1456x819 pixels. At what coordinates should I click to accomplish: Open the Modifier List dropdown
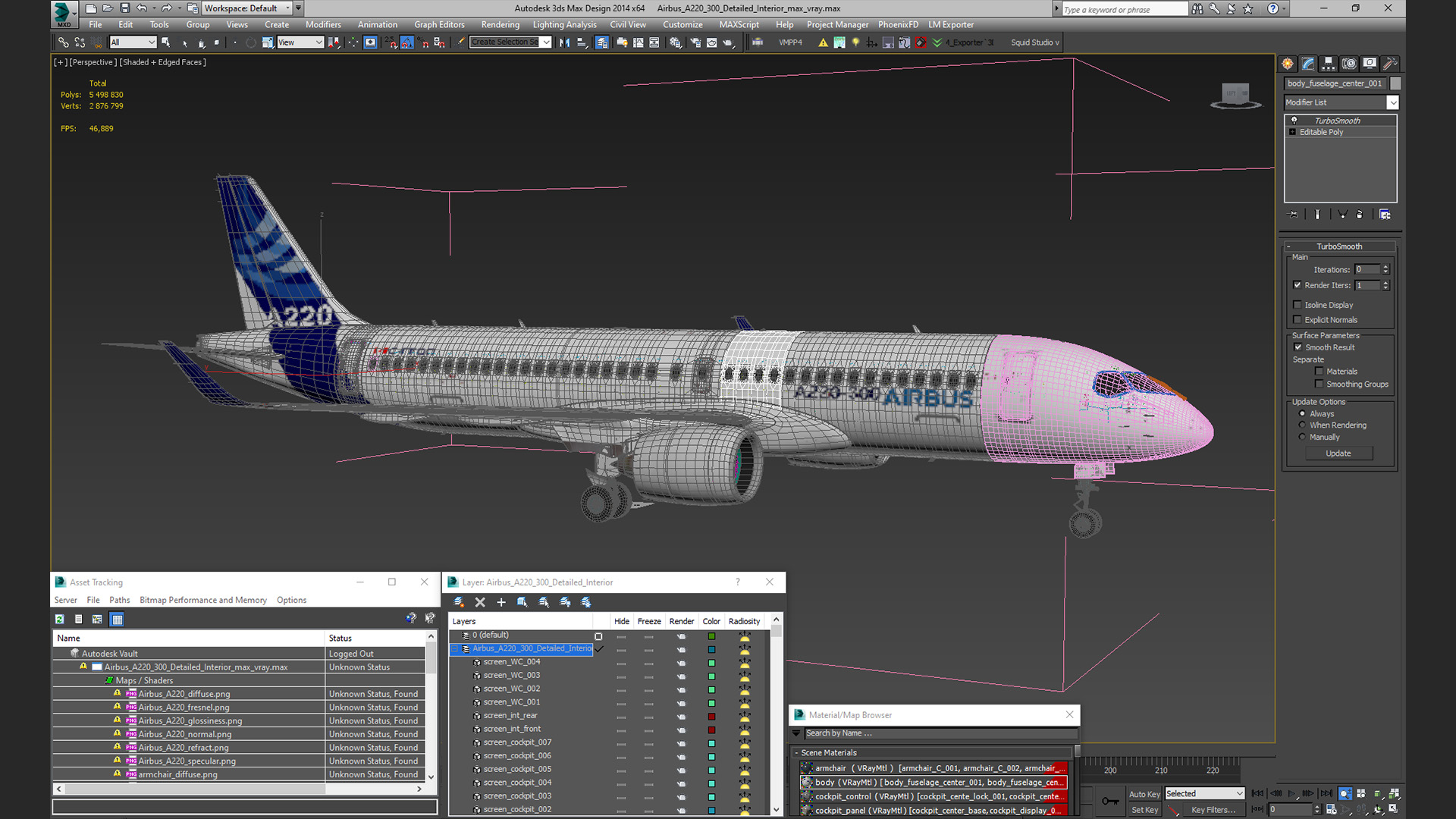1392,102
